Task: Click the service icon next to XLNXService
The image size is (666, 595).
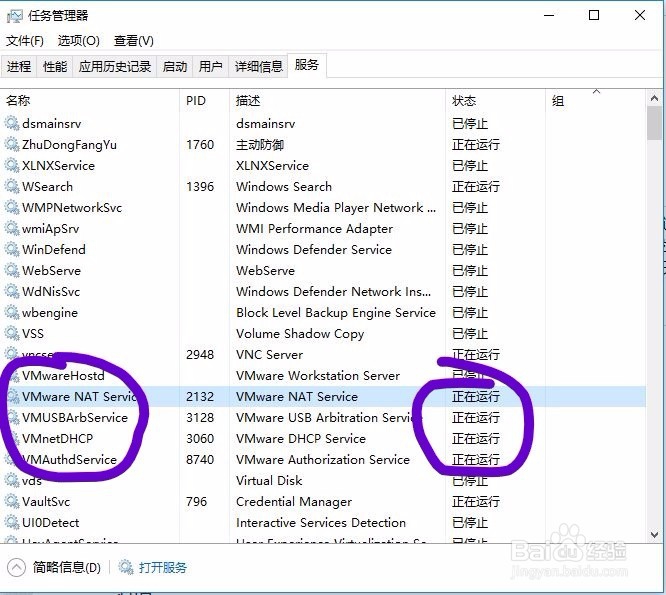Action: [x=12, y=165]
